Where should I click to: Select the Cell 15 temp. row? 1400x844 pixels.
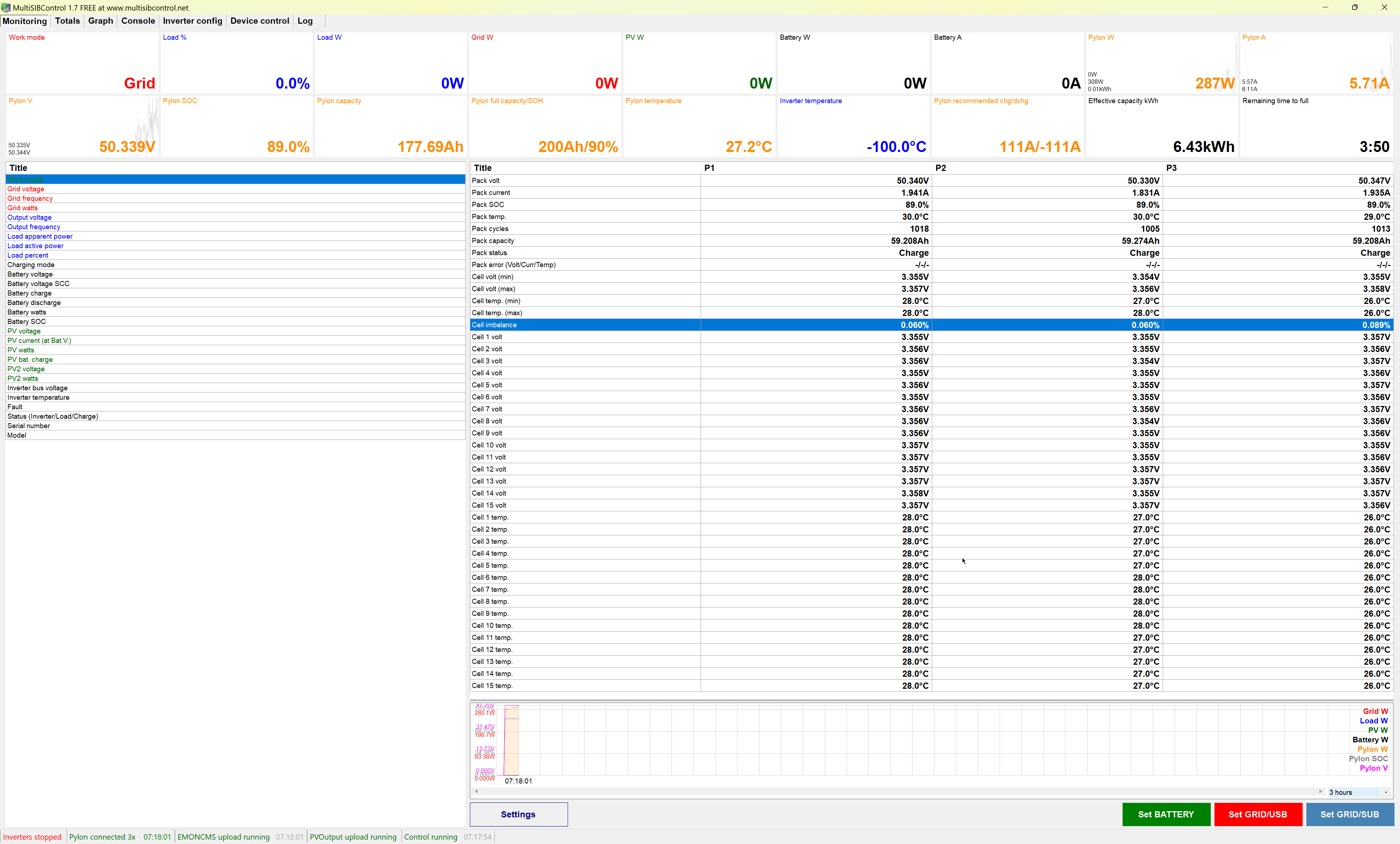(x=931, y=686)
